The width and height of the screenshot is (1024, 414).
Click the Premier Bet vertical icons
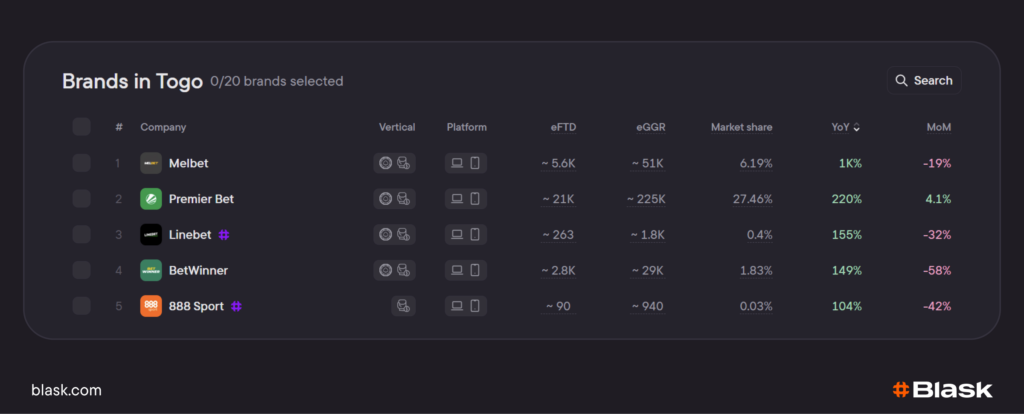click(x=394, y=199)
